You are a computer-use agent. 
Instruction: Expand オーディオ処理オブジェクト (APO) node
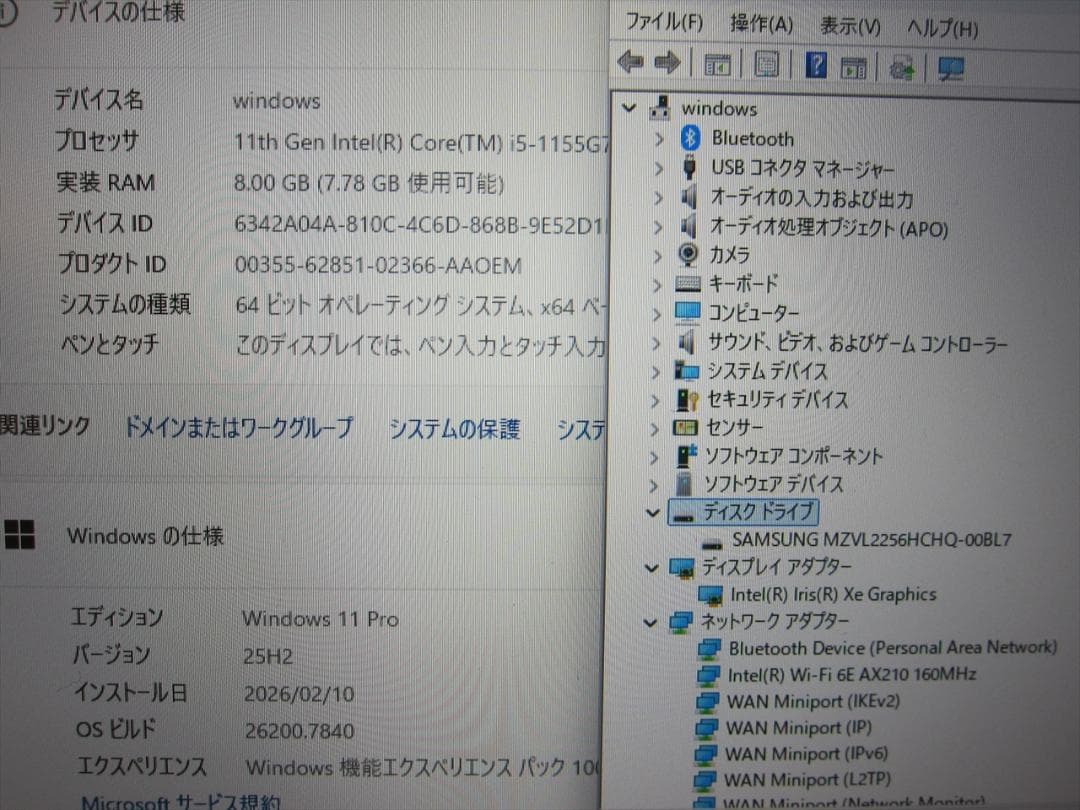657,227
